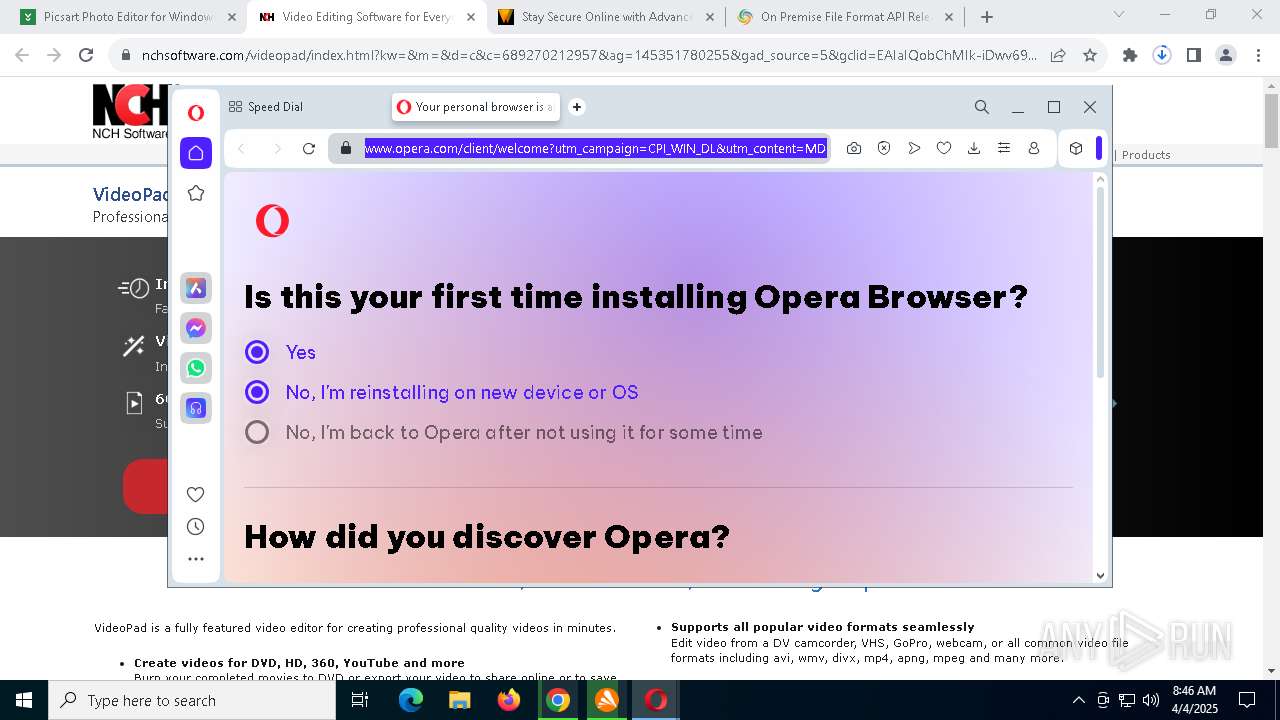Screen dimensions: 1280x720
Task: Switch to Stay Secure Online Chrome tab
Action: 605,17
